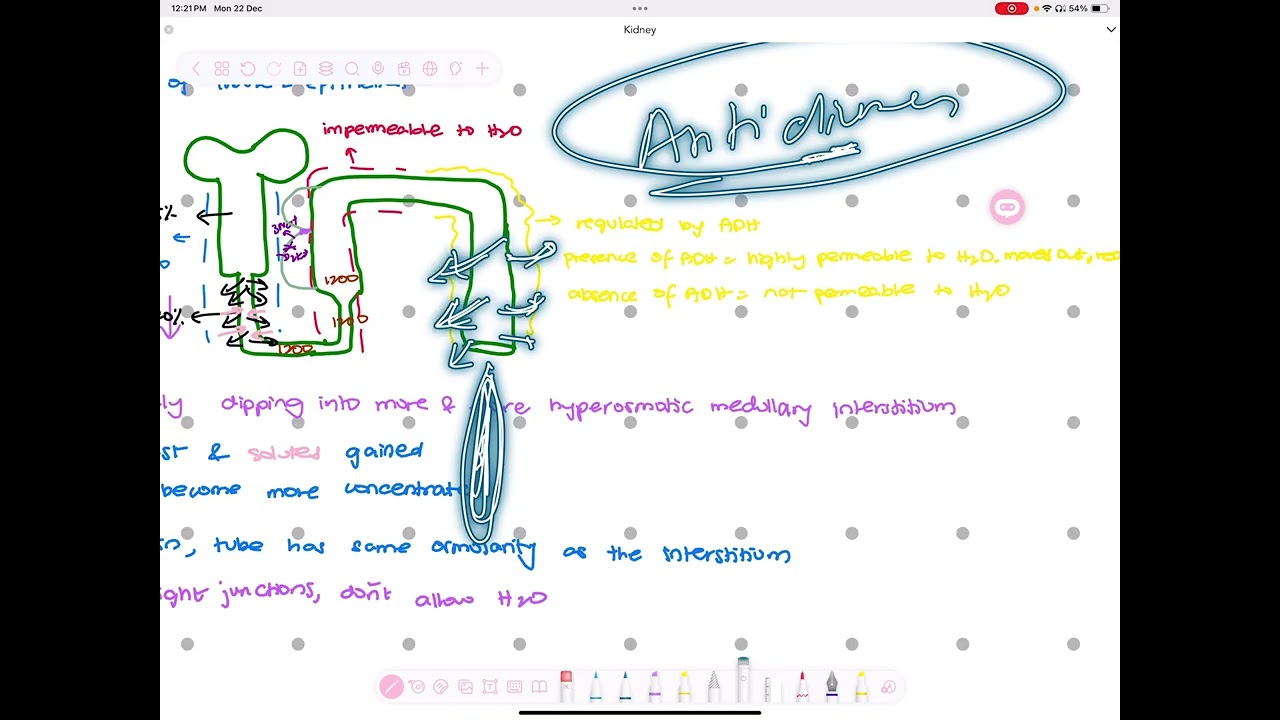Tap the plus icon in top toolbar
Viewport: 1280px width, 720px height.
pyautogui.click(x=482, y=69)
